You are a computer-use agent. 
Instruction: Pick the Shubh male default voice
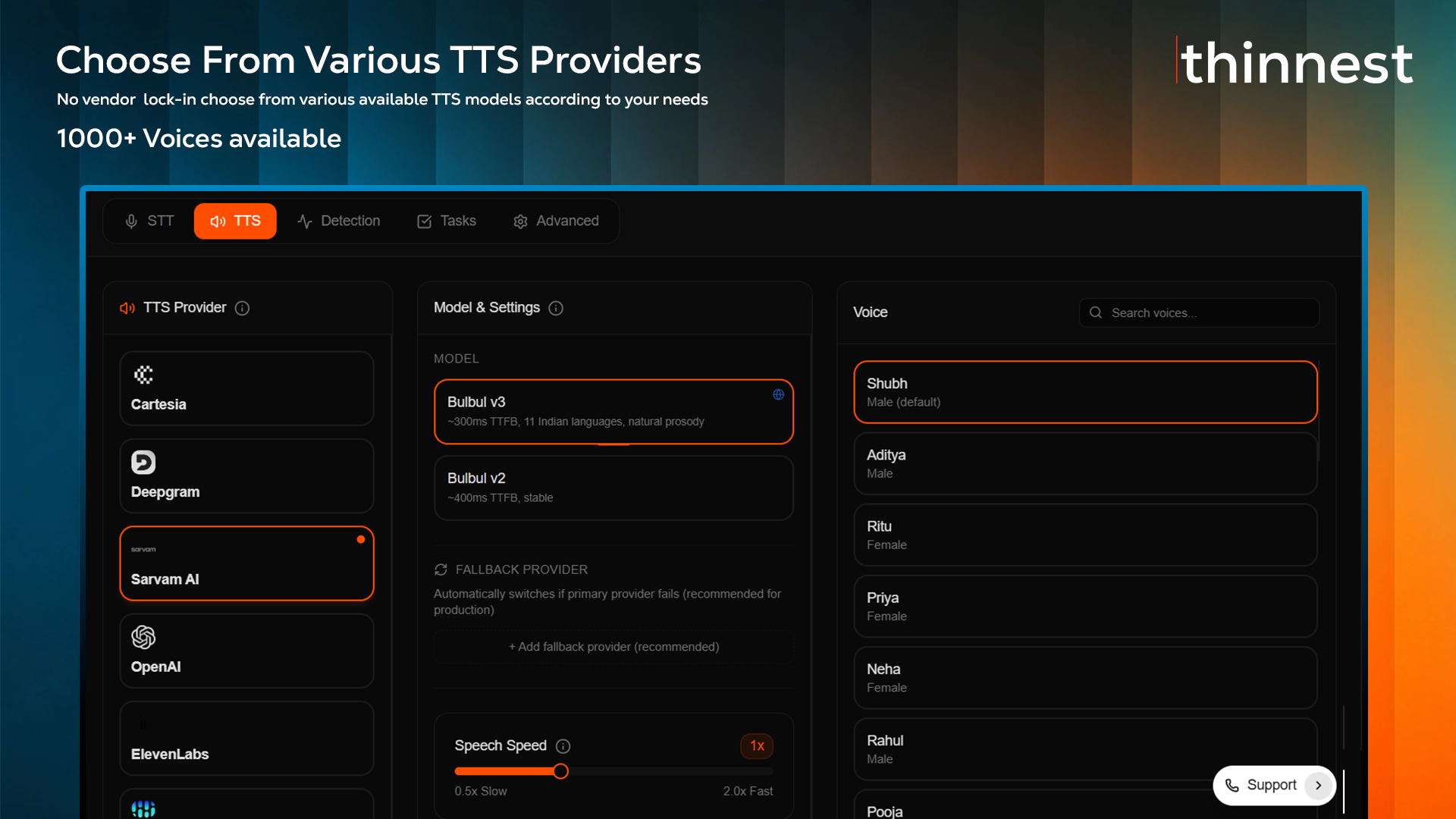pos(1085,392)
